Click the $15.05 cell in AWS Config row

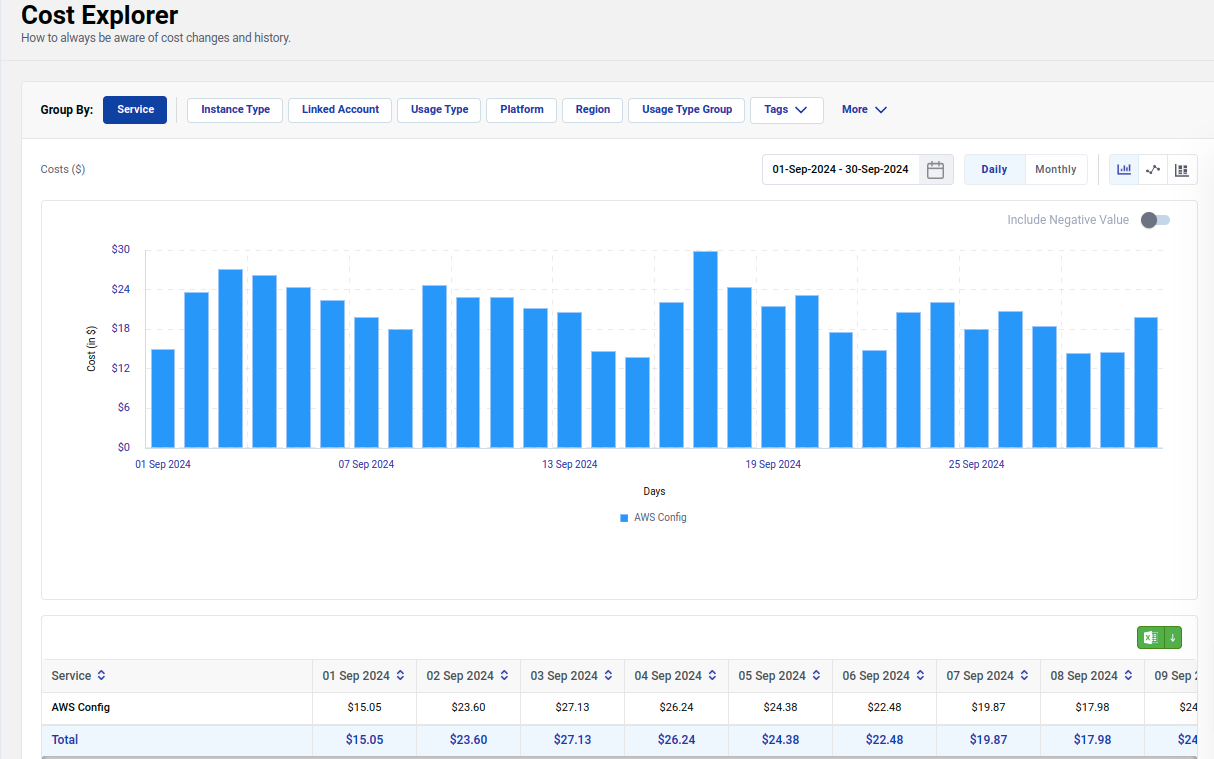click(x=364, y=708)
